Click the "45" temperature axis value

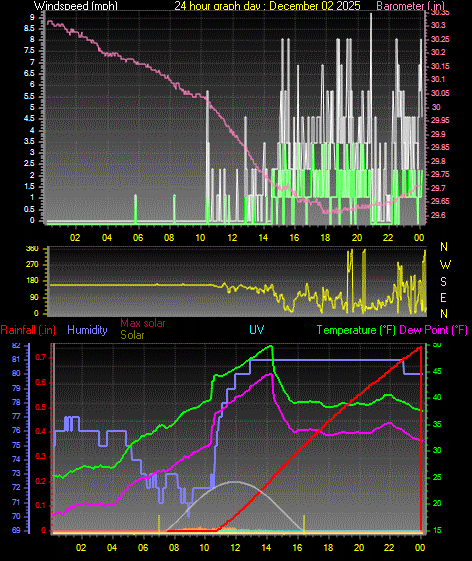pyautogui.click(x=437, y=371)
